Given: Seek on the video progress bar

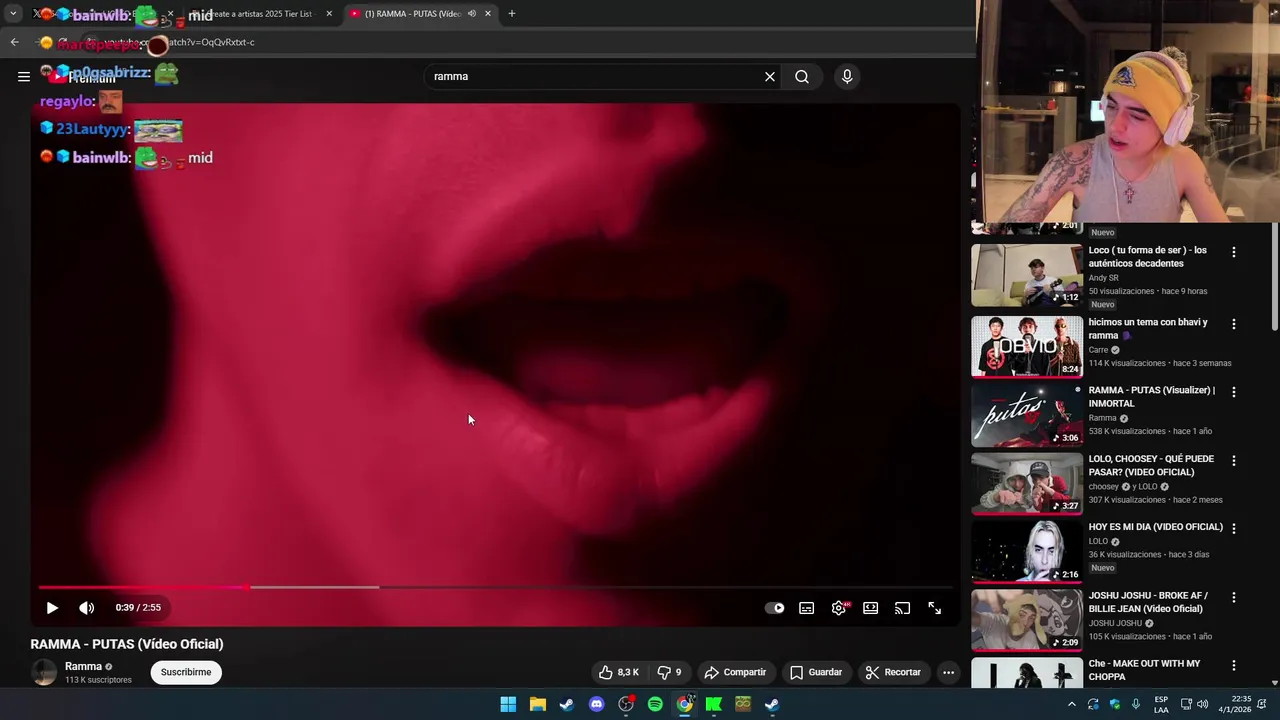Looking at the screenshot, I should coord(495,587).
